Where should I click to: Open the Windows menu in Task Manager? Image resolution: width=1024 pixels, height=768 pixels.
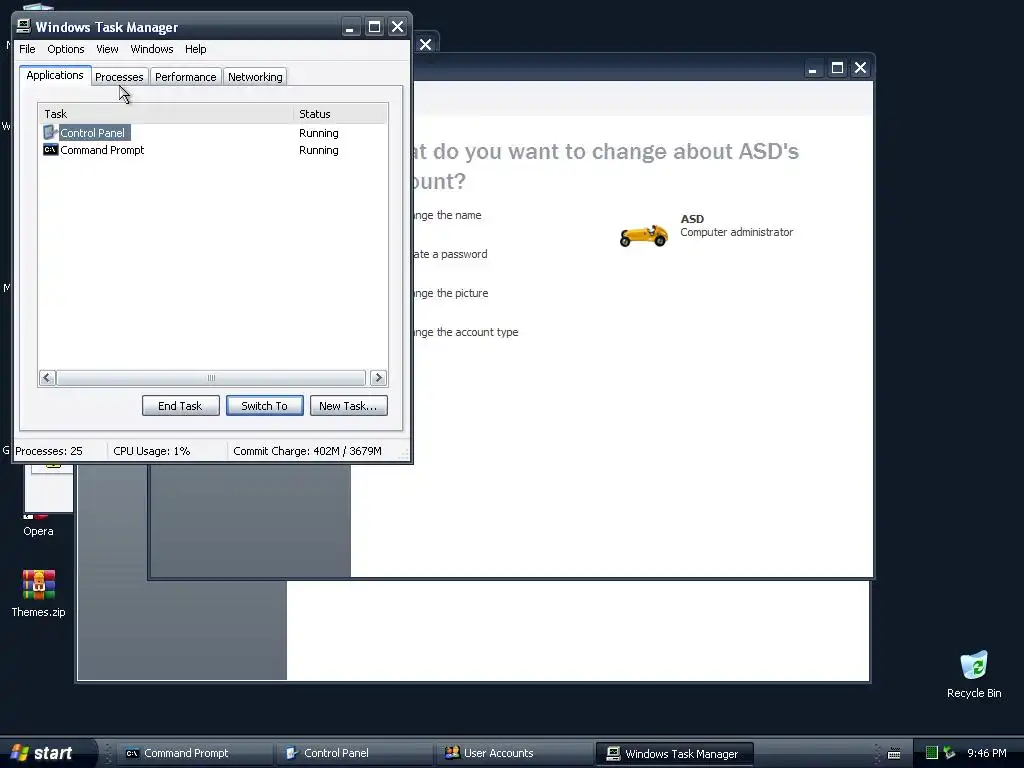tap(152, 49)
